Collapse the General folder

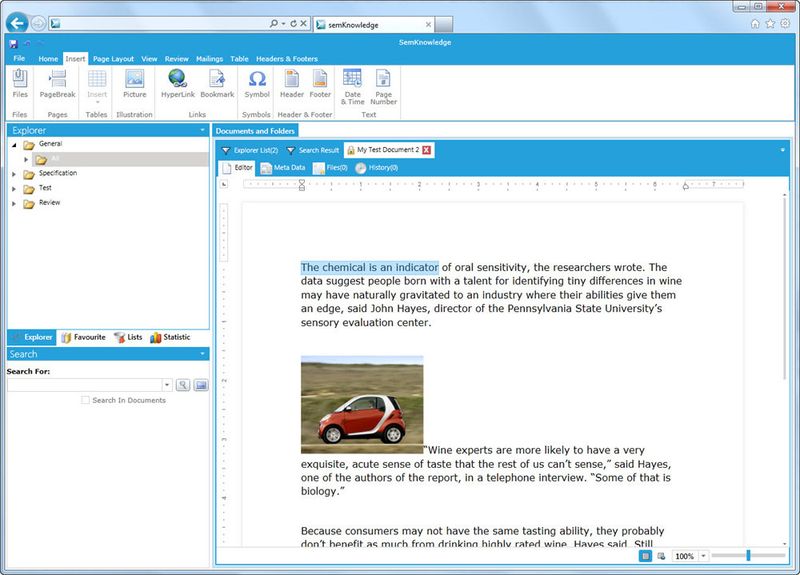[14, 145]
